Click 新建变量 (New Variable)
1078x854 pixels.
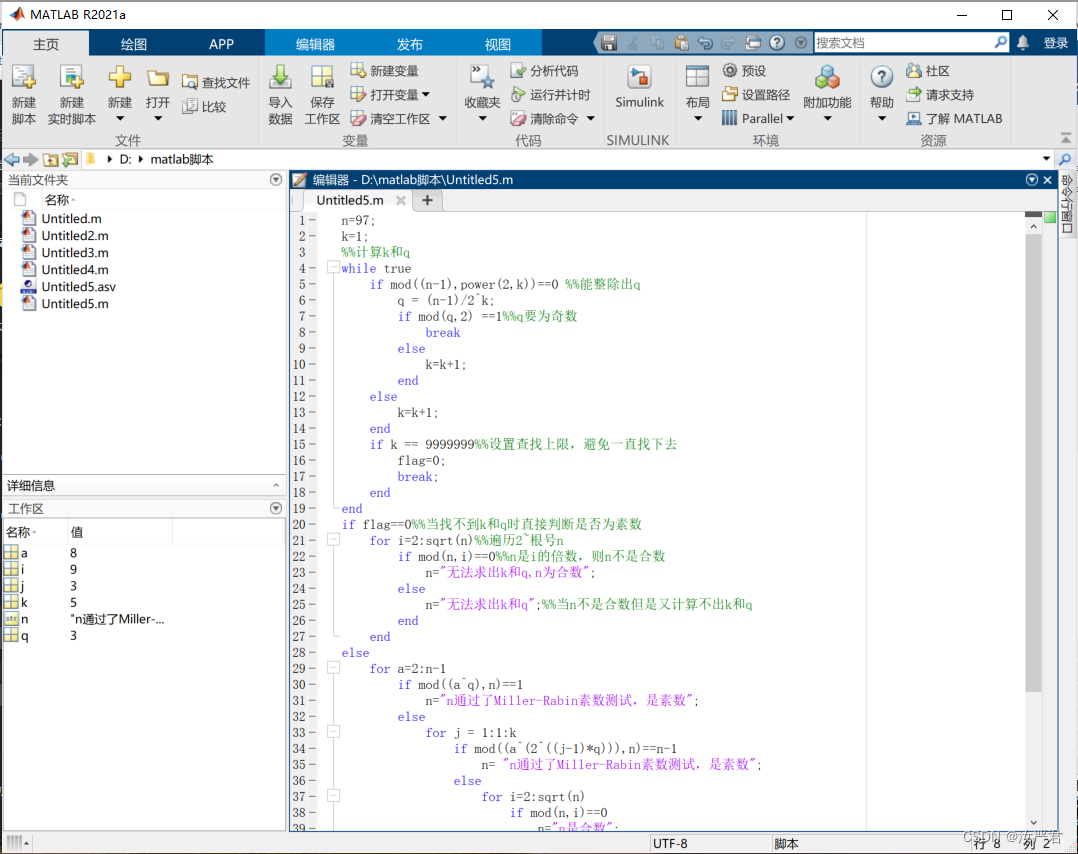click(x=384, y=71)
